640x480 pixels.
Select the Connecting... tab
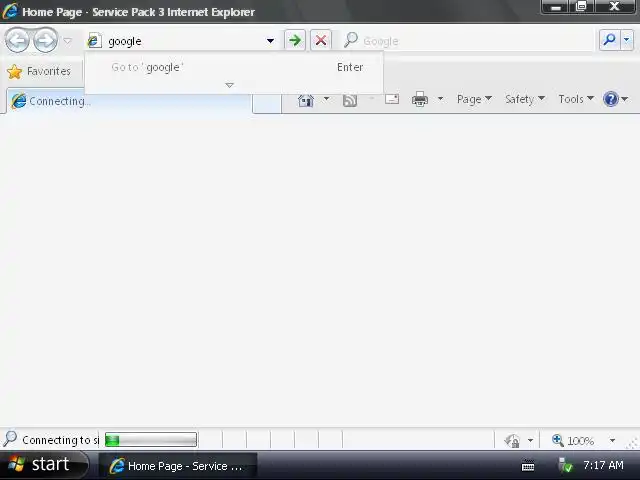click(129, 101)
